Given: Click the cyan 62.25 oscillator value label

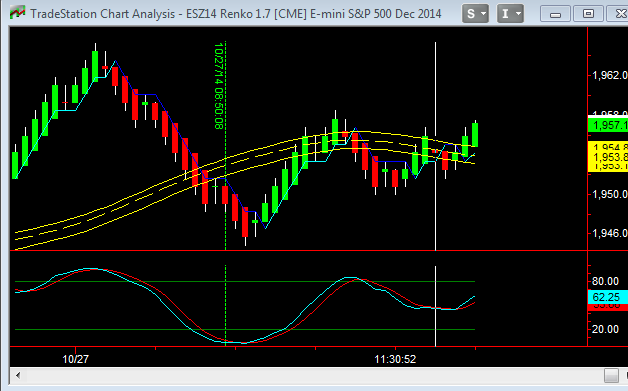Looking at the screenshot, I should click(608, 297).
